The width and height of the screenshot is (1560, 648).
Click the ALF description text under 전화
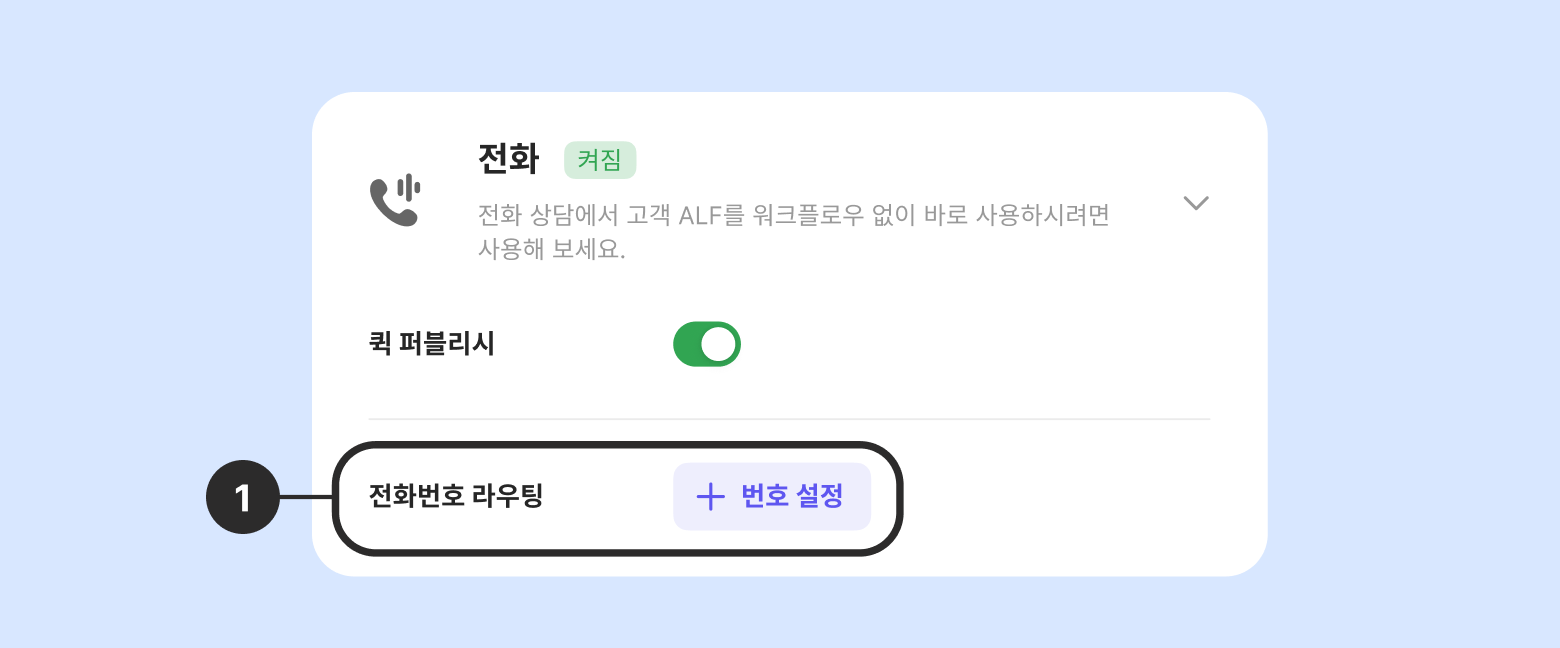794,215
